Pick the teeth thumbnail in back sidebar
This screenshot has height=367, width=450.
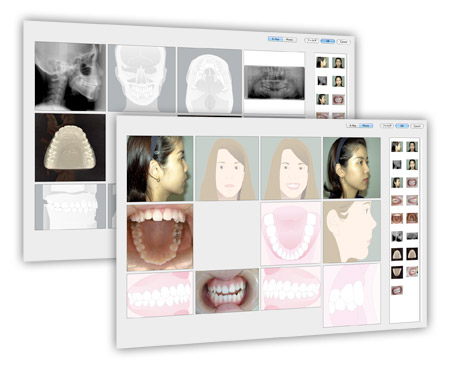point(338,100)
